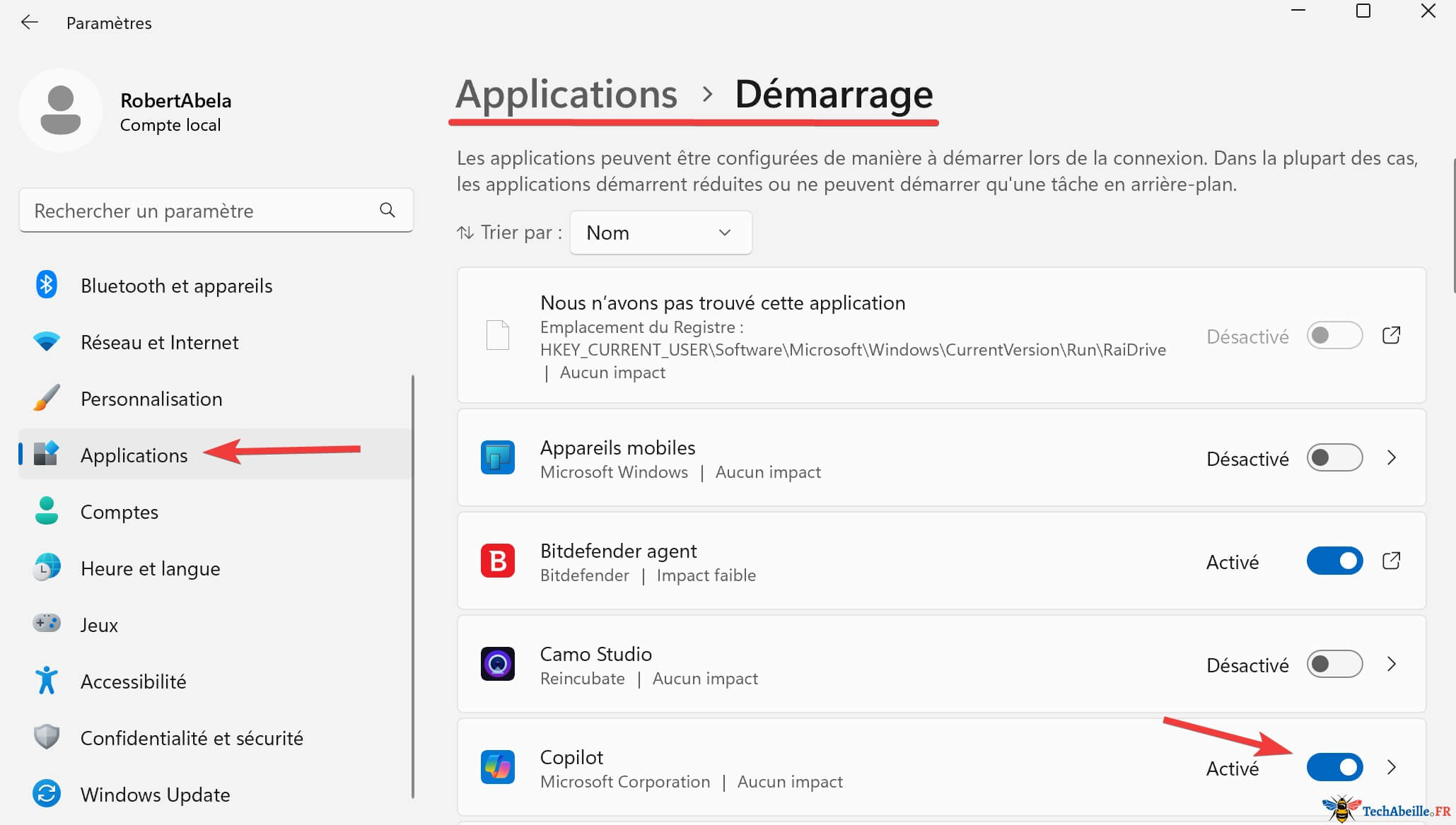Click the search magnifier icon

tap(387, 210)
